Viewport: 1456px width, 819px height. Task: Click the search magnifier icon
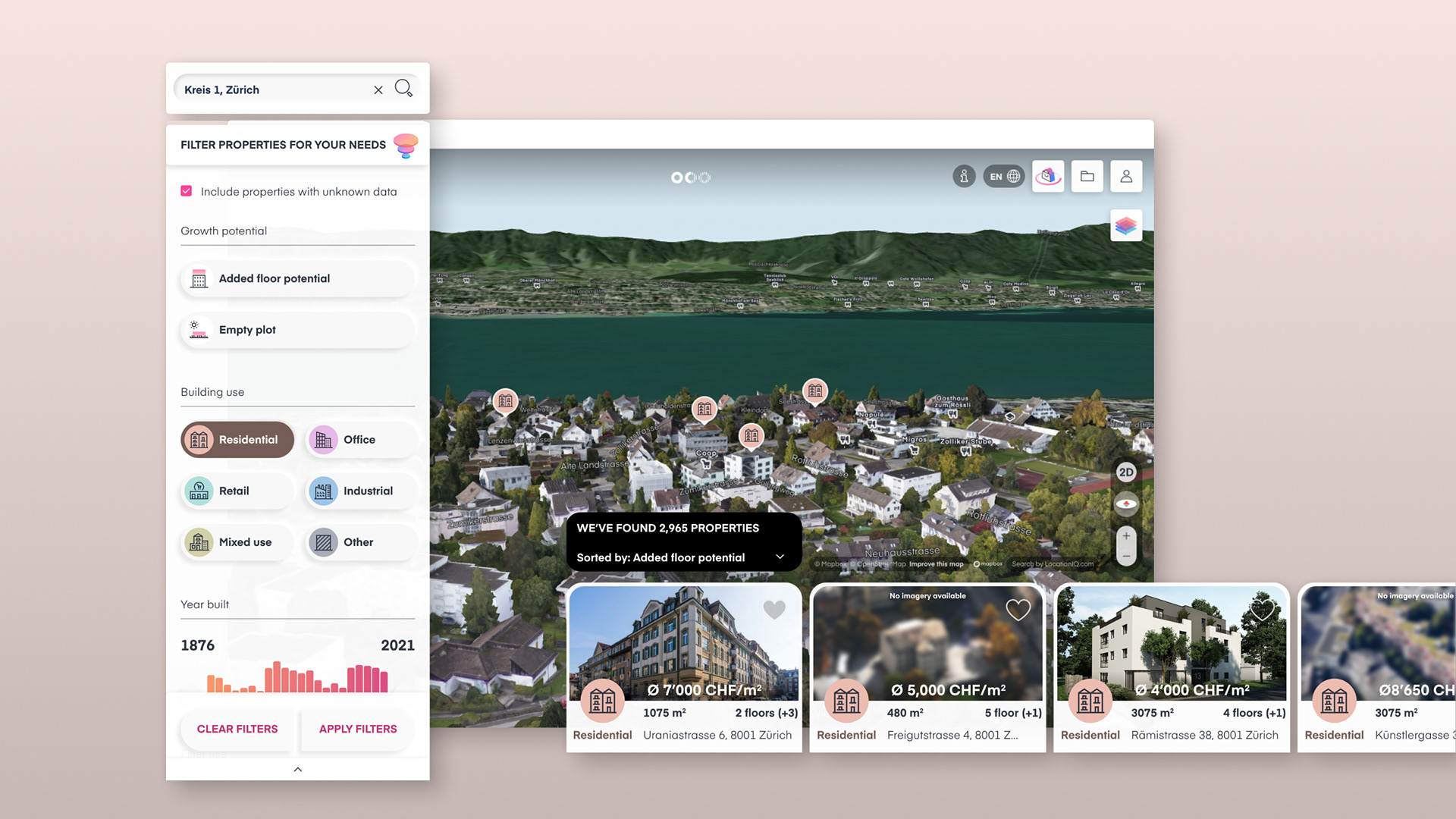pos(403,89)
